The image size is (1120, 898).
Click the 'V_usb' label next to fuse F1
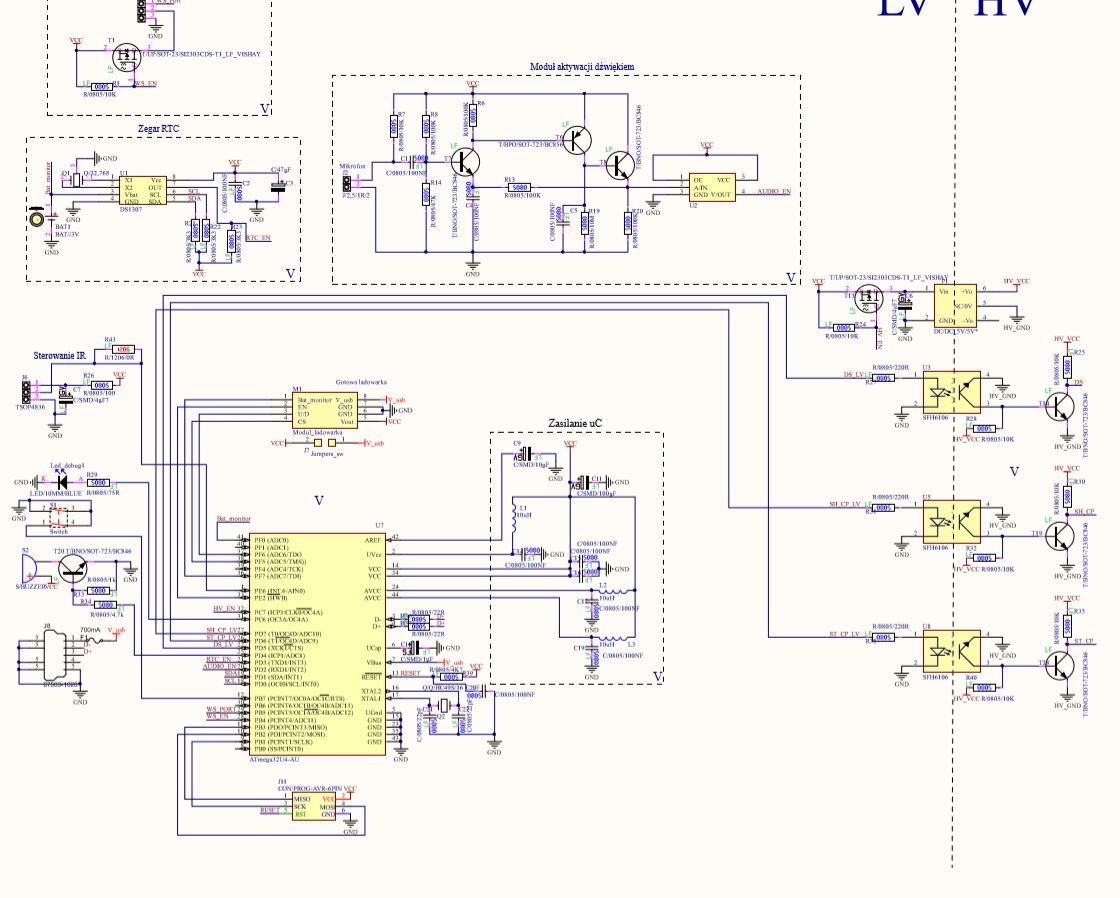click(116, 630)
